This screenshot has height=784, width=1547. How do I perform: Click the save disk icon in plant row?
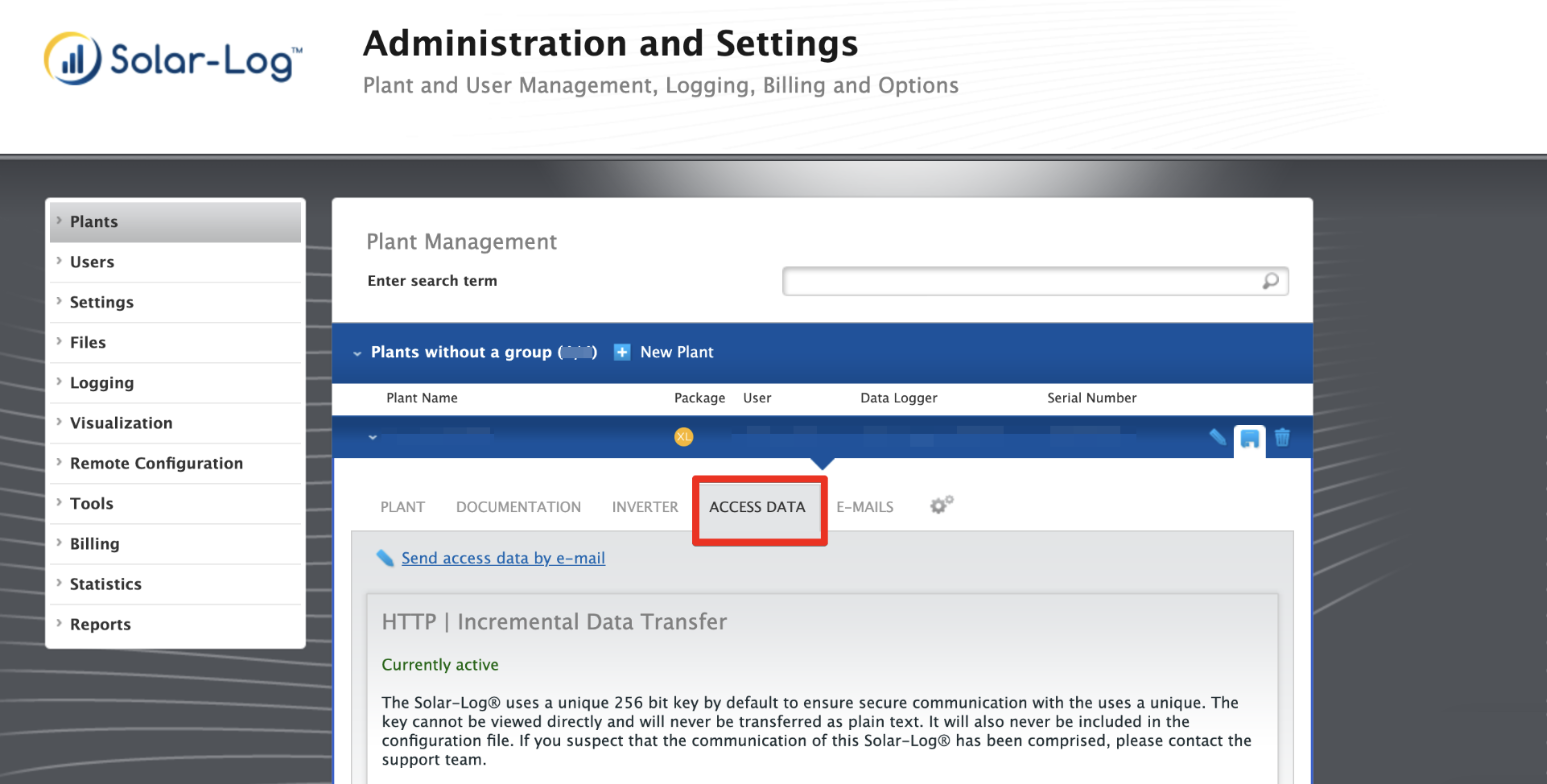(x=1249, y=438)
